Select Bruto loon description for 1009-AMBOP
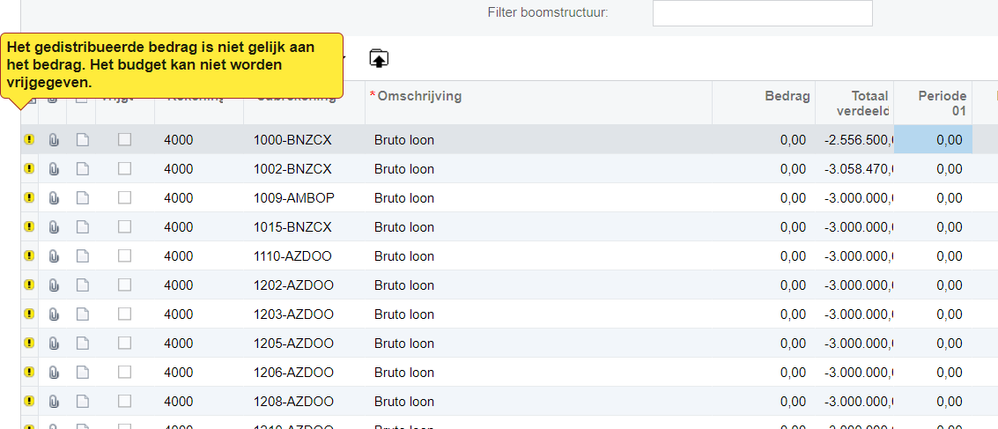The height and width of the screenshot is (429, 998). [x=404, y=198]
